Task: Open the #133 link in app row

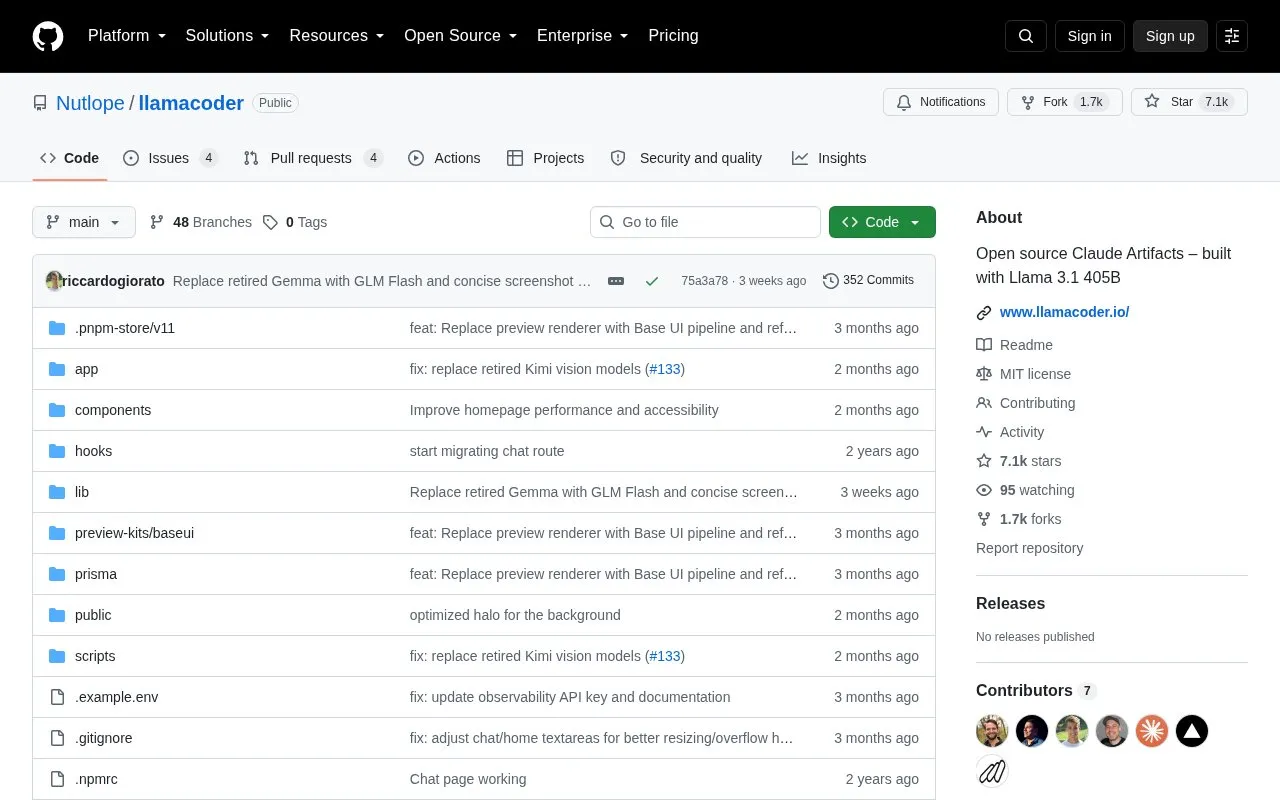Action: (x=665, y=369)
